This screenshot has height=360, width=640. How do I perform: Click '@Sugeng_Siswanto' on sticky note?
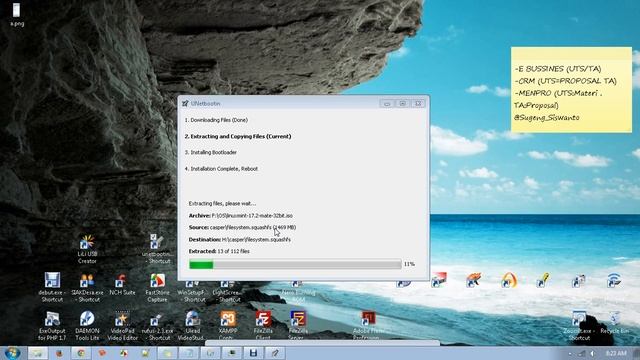[x=547, y=118]
